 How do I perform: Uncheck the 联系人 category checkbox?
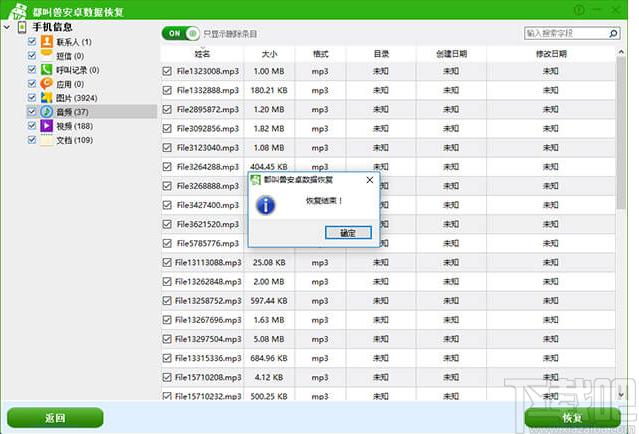[x=32, y=42]
